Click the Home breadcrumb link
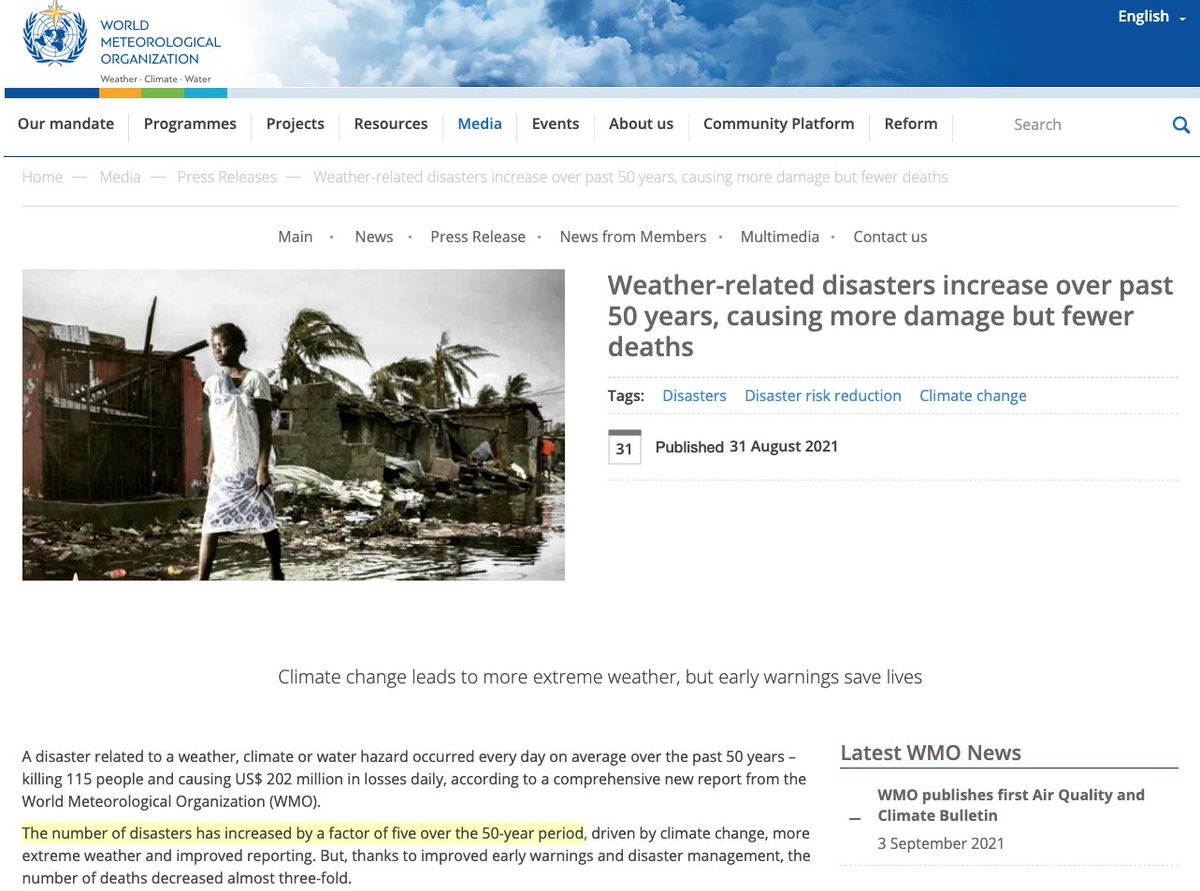Image resolution: width=1200 pixels, height=891 pixels. pyautogui.click(x=42, y=177)
